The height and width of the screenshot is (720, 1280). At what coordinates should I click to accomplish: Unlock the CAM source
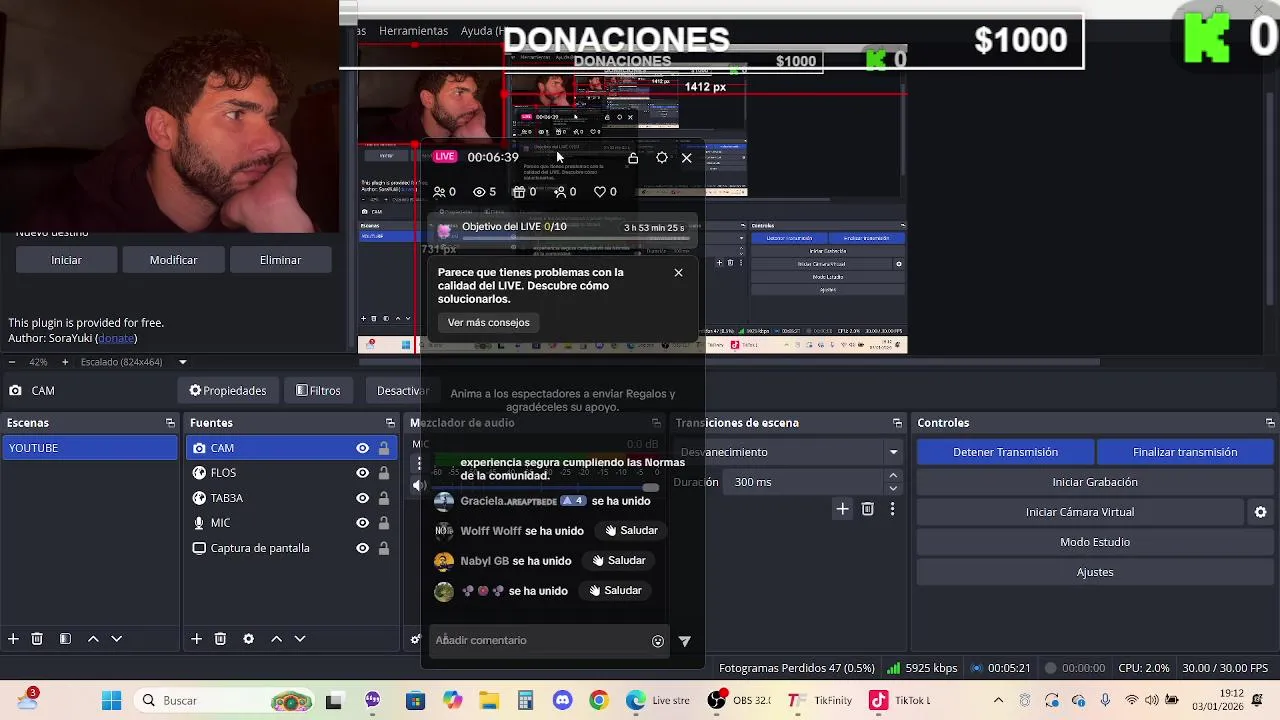[383, 448]
